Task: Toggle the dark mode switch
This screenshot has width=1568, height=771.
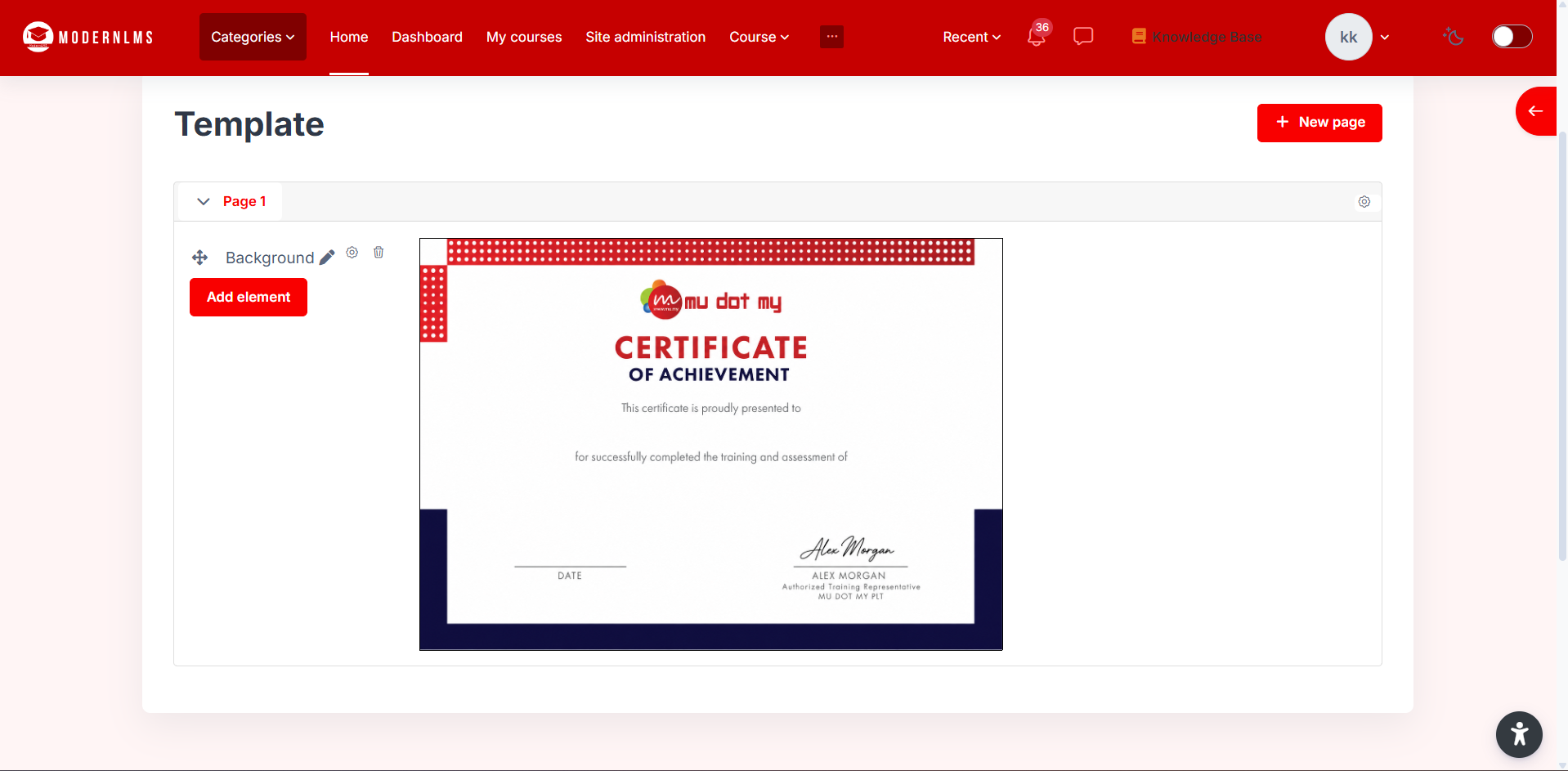Action: (1512, 37)
